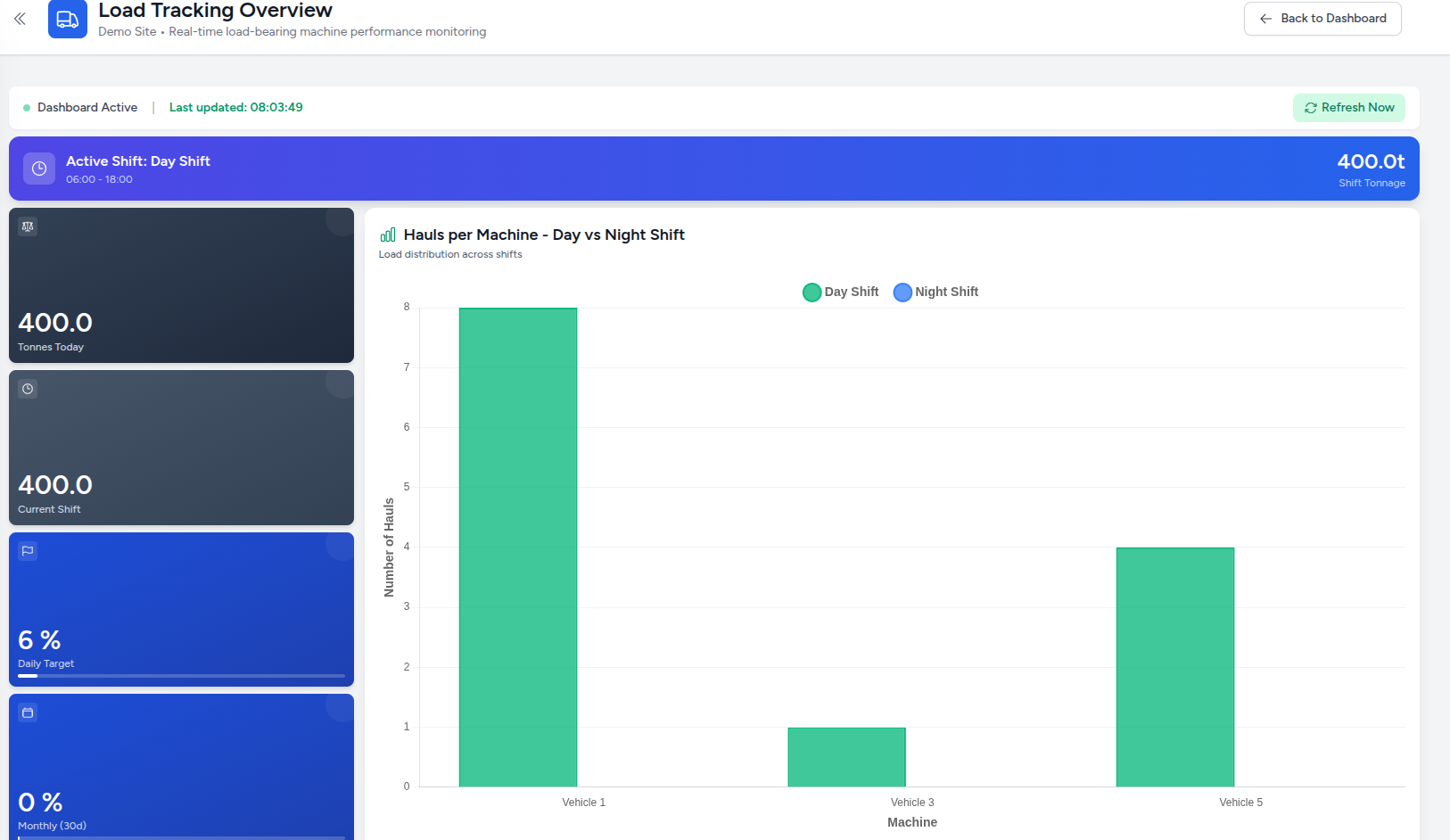Click the calendar icon on Monthly card

coord(27,712)
